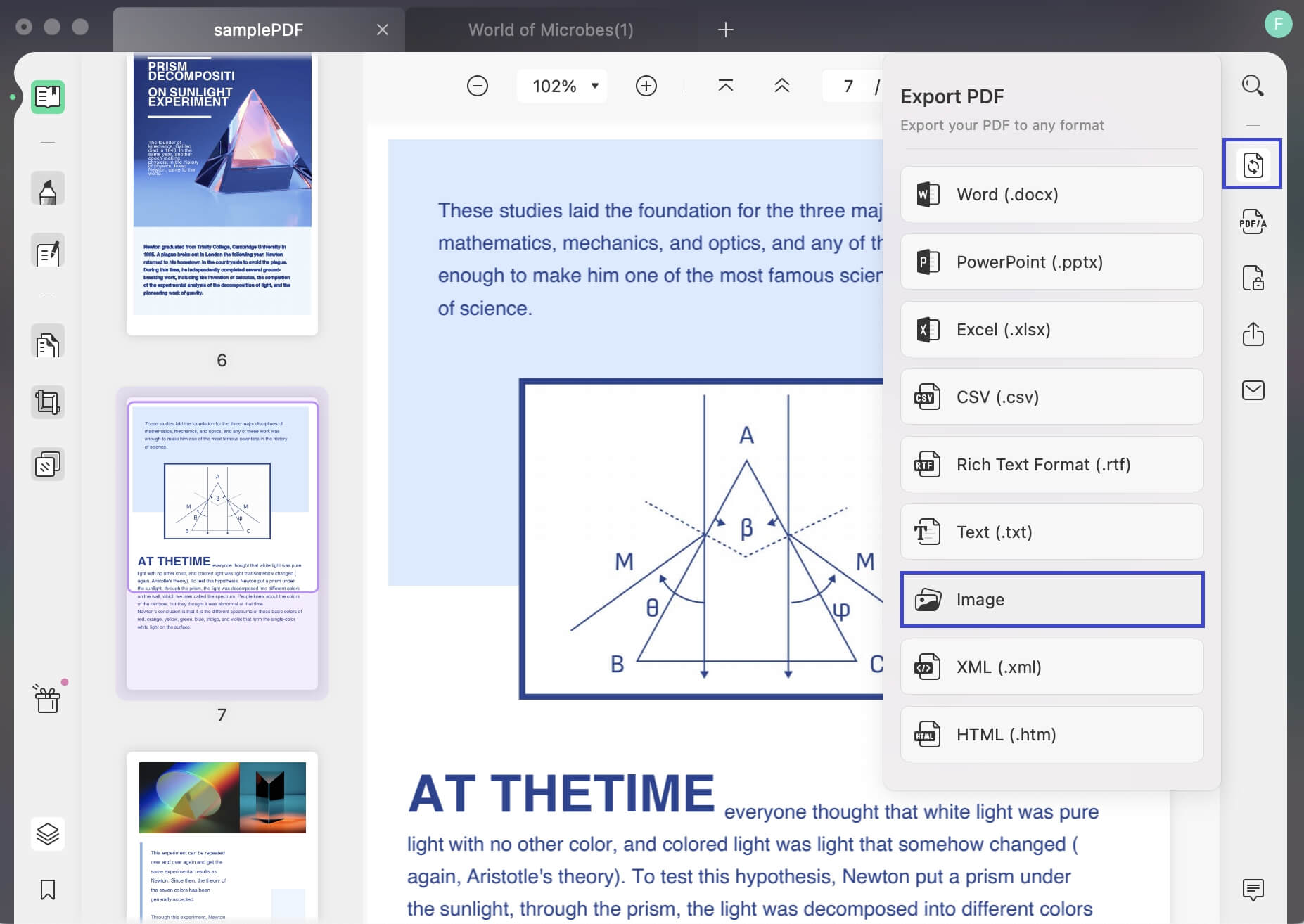1304x924 pixels.
Task: Open the Organize Pages tool
Action: click(x=48, y=342)
